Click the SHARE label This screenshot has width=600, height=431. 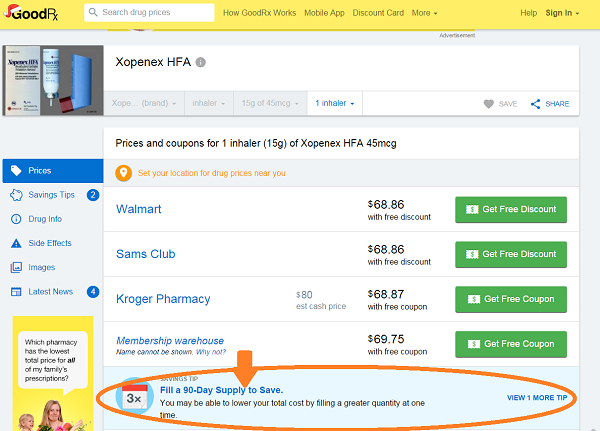pyautogui.click(x=557, y=104)
